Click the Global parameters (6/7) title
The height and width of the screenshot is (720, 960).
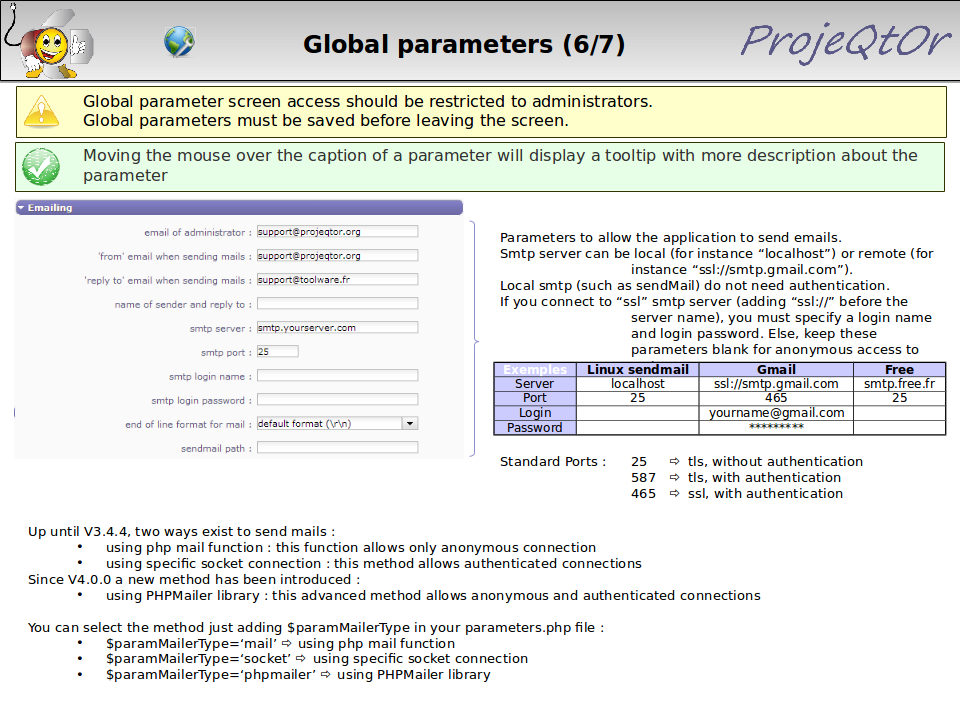(x=464, y=44)
